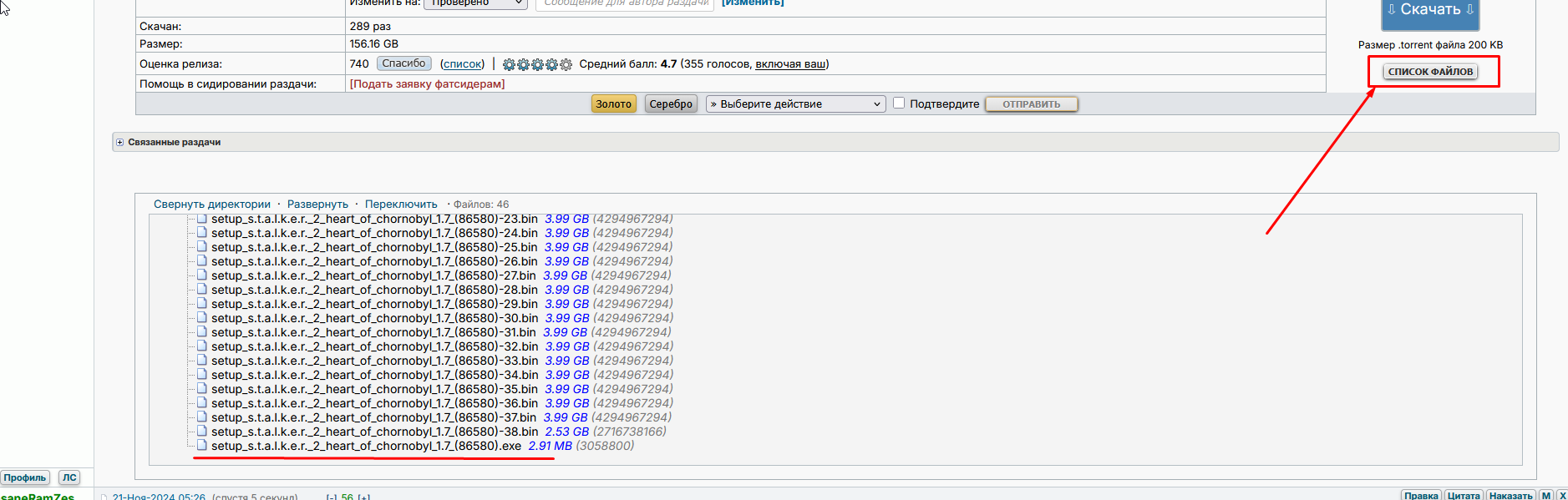This screenshot has width=1568, height=500.
Task: Click the third gear rating icon
Action: 537,64
